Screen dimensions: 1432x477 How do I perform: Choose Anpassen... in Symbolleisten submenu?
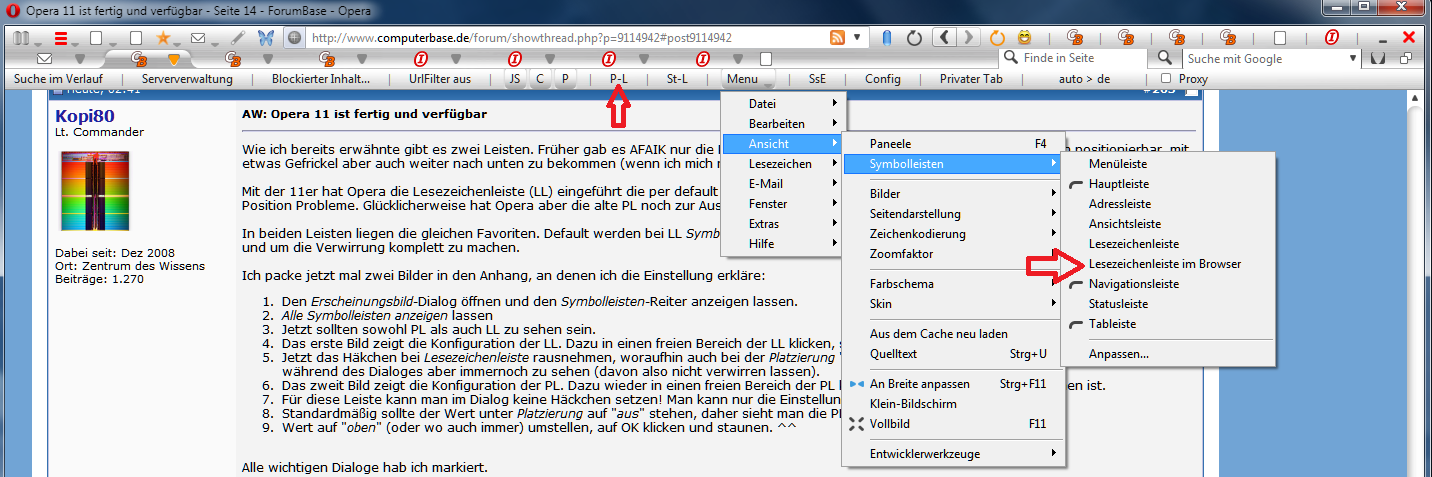coord(1167,354)
